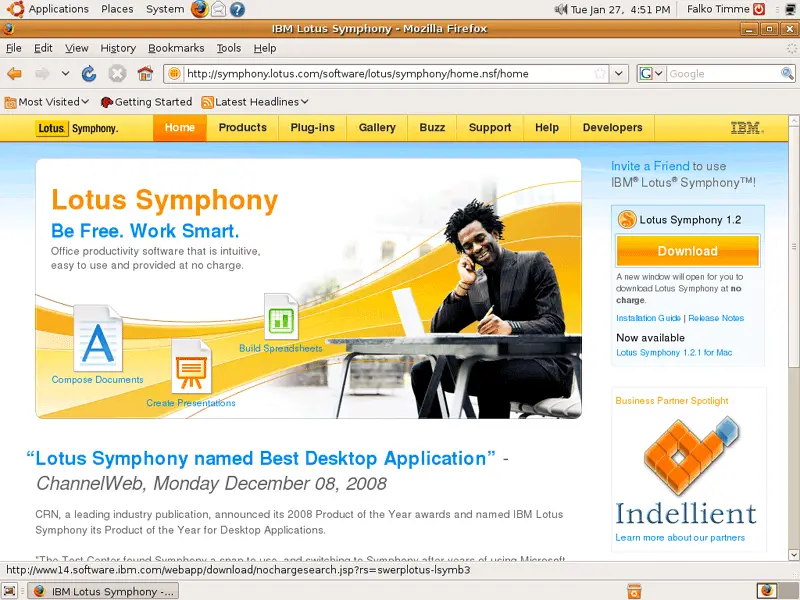This screenshot has width=800, height=600.
Task: Select the Home tab on the website
Action: [x=180, y=128]
